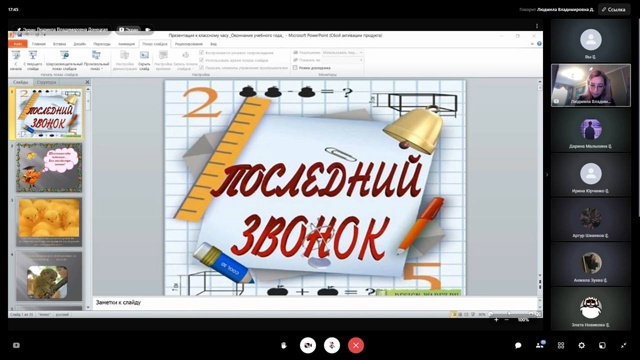Adjust the PowerPoint zoom slider

tap(510, 314)
